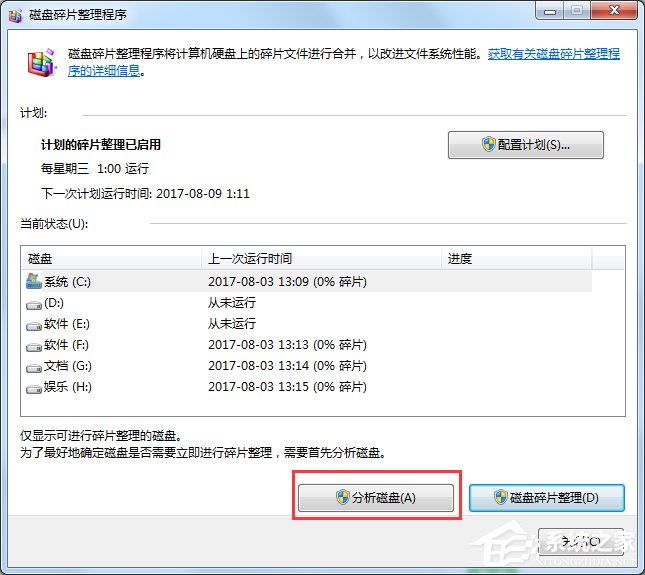The width and height of the screenshot is (645, 575).
Task: Select the 娱乐 (H:) row label
Action: click(68, 387)
